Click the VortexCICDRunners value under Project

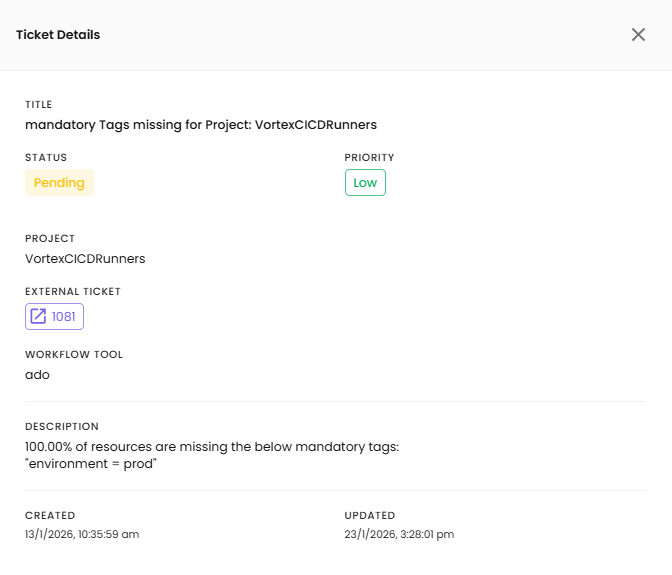(x=85, y=258)
